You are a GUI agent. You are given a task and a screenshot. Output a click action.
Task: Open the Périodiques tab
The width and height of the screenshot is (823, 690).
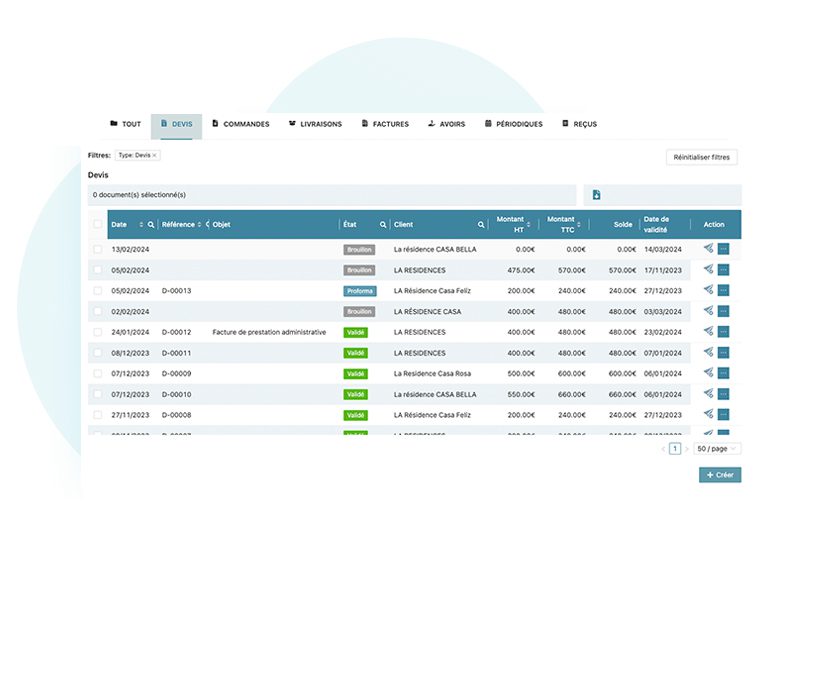coord(514,124)
